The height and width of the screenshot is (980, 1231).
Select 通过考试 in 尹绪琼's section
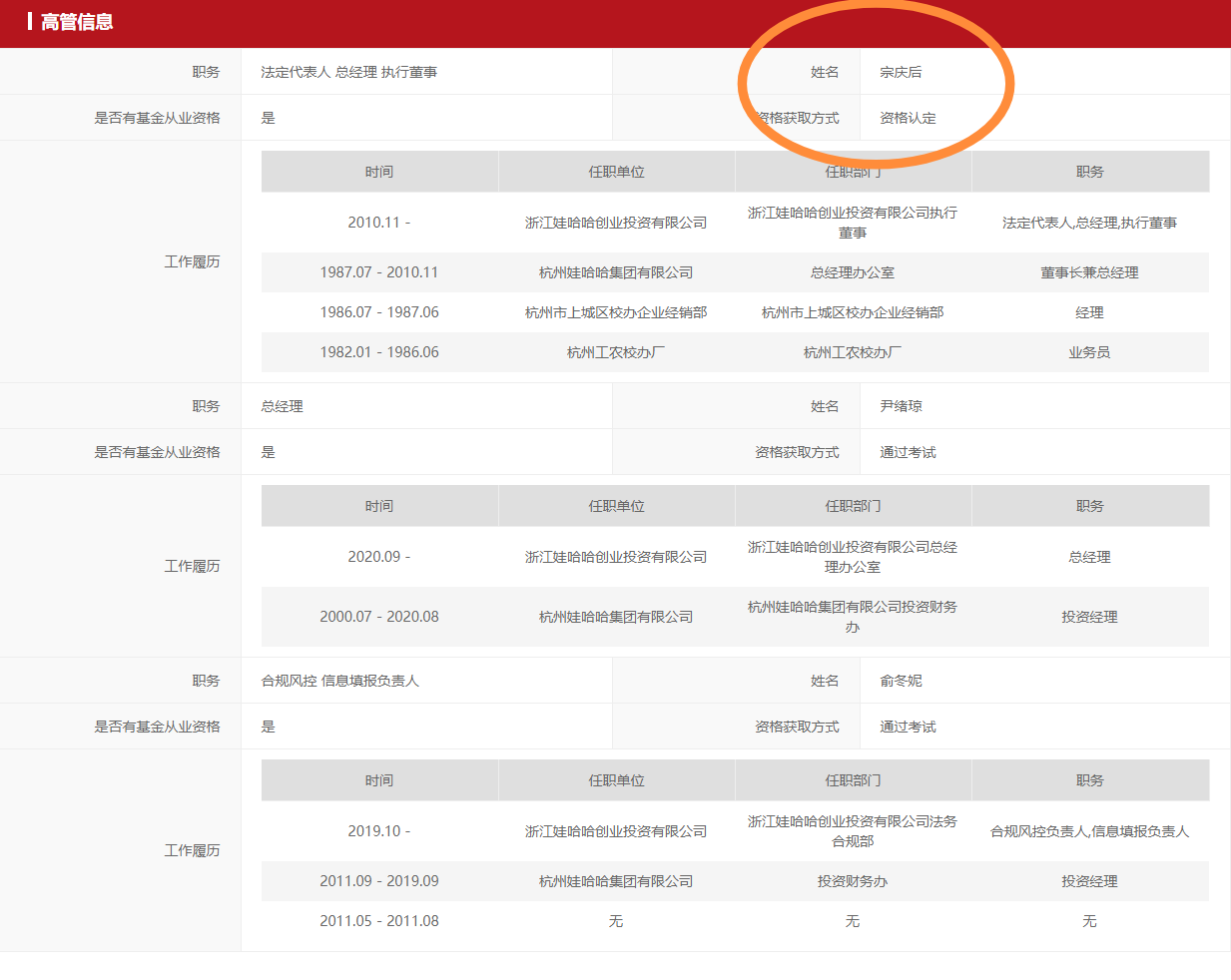click(908, 452)
